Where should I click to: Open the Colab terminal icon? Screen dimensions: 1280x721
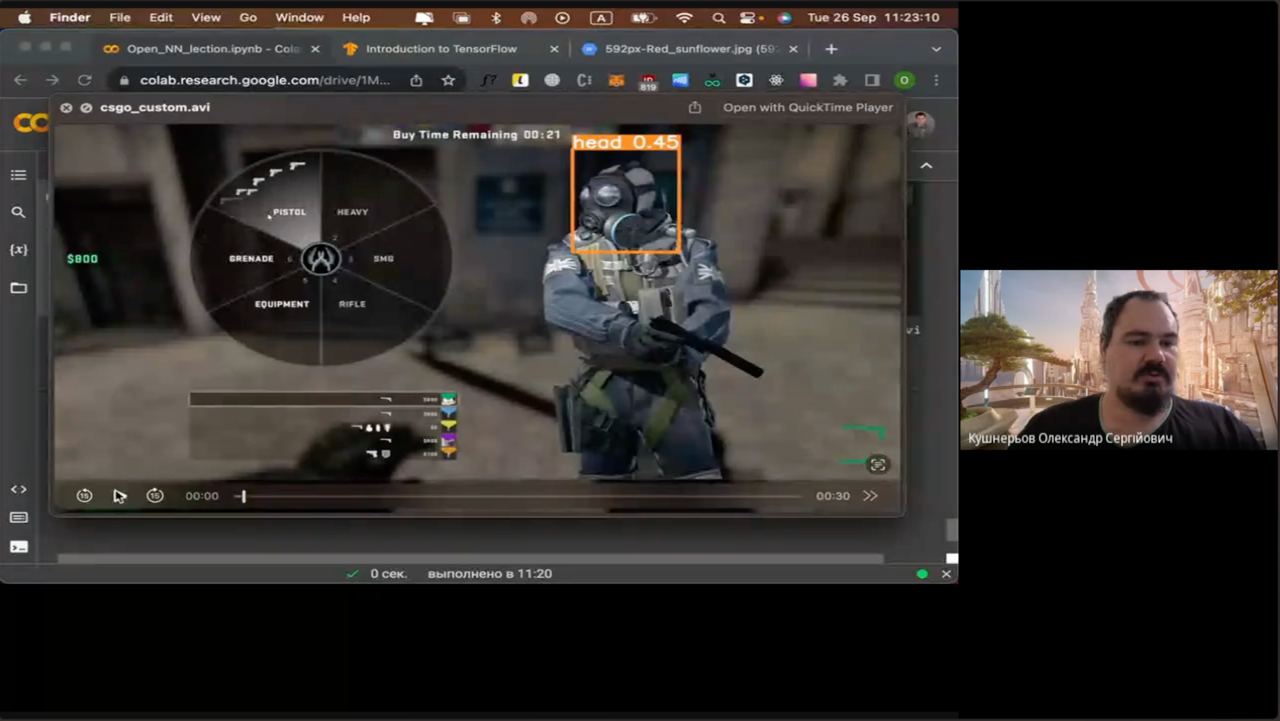coord(18,546)
